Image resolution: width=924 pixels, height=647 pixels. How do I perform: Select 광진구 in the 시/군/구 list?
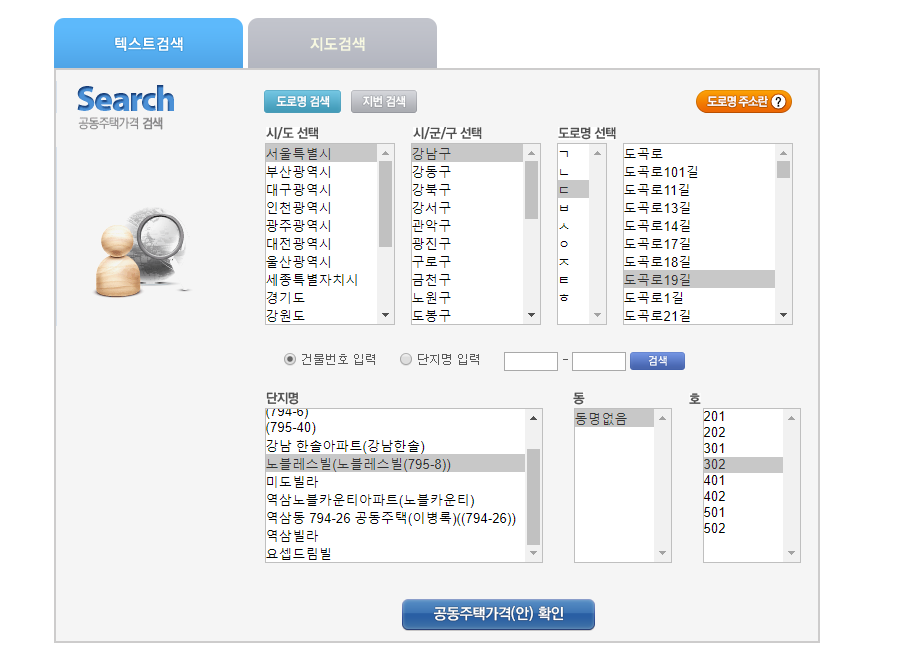(467, 243)
